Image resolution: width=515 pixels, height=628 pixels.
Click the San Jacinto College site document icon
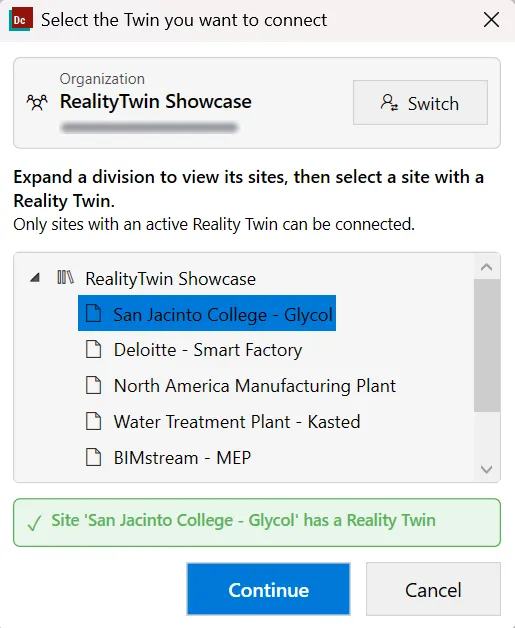[x=94, y=313]
